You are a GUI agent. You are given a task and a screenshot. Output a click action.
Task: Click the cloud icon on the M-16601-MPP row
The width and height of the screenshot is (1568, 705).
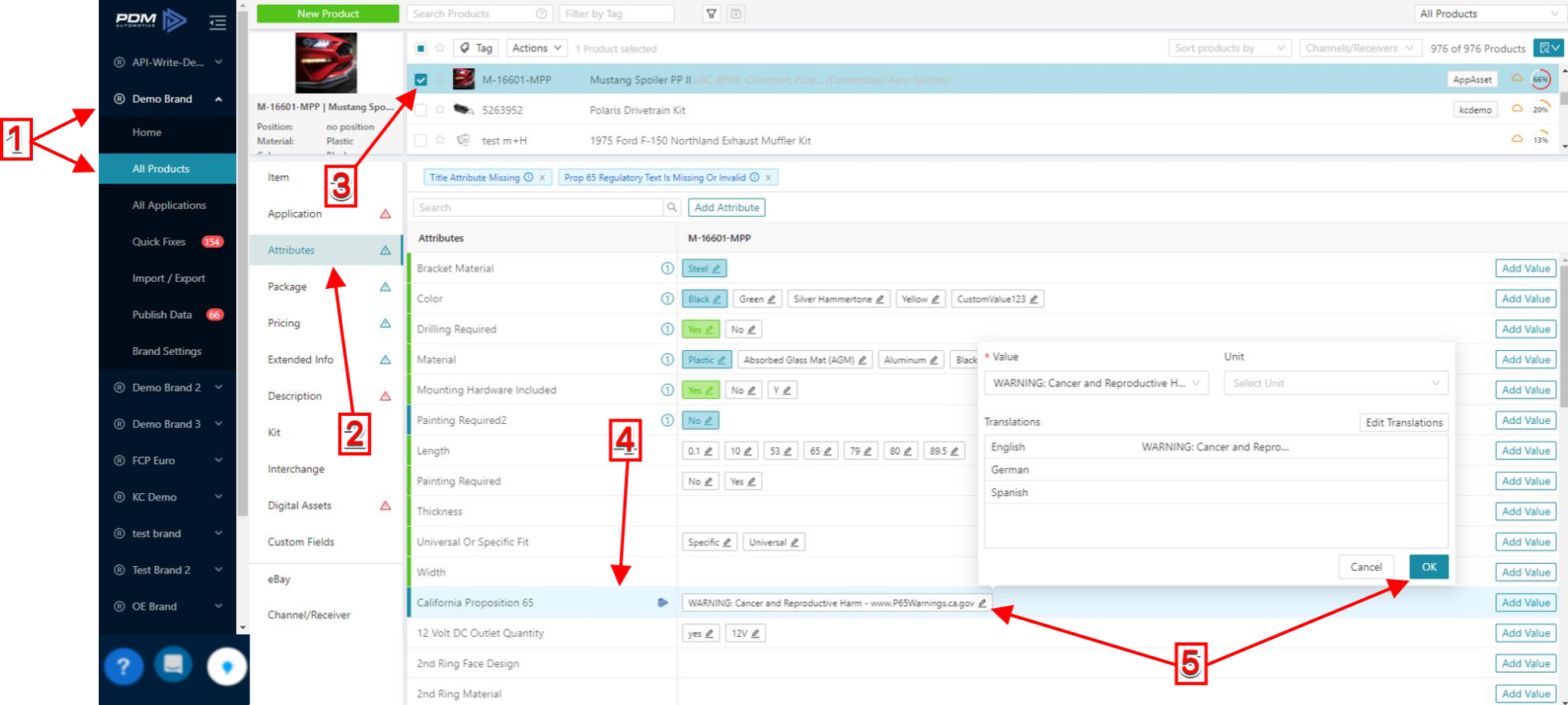[1517, 79]
